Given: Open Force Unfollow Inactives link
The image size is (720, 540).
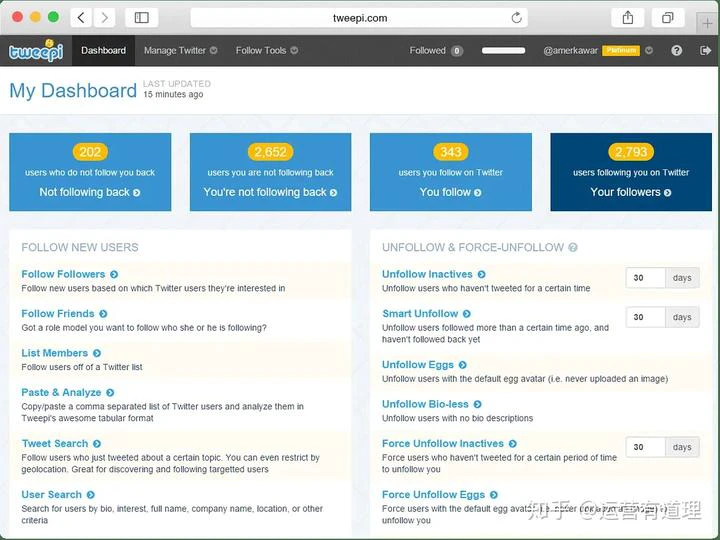Looking at the screenshot, I should coord(443,444).
